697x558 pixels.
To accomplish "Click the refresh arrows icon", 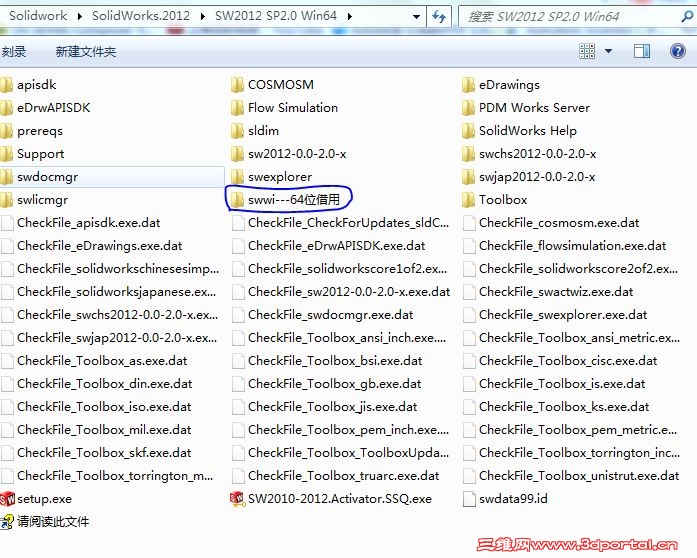I will [x=439, y=17].
